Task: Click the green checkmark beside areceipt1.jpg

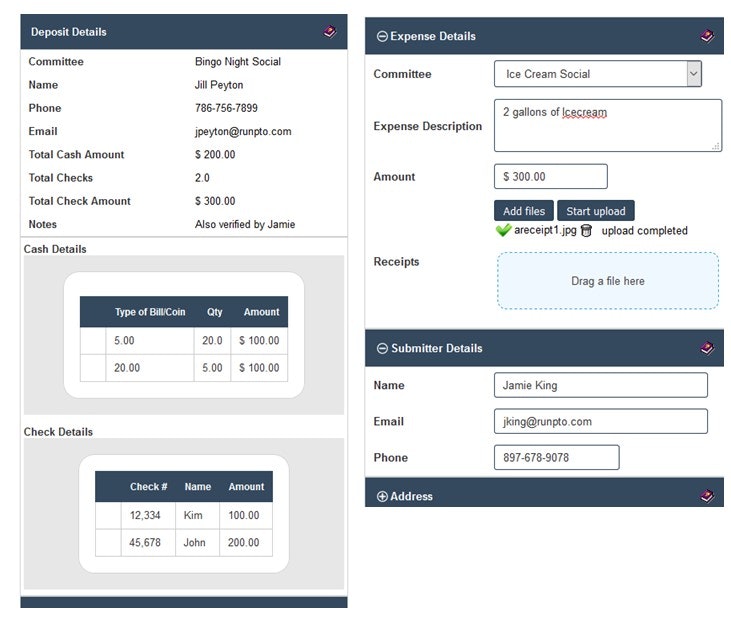Action: coord(503,230)
